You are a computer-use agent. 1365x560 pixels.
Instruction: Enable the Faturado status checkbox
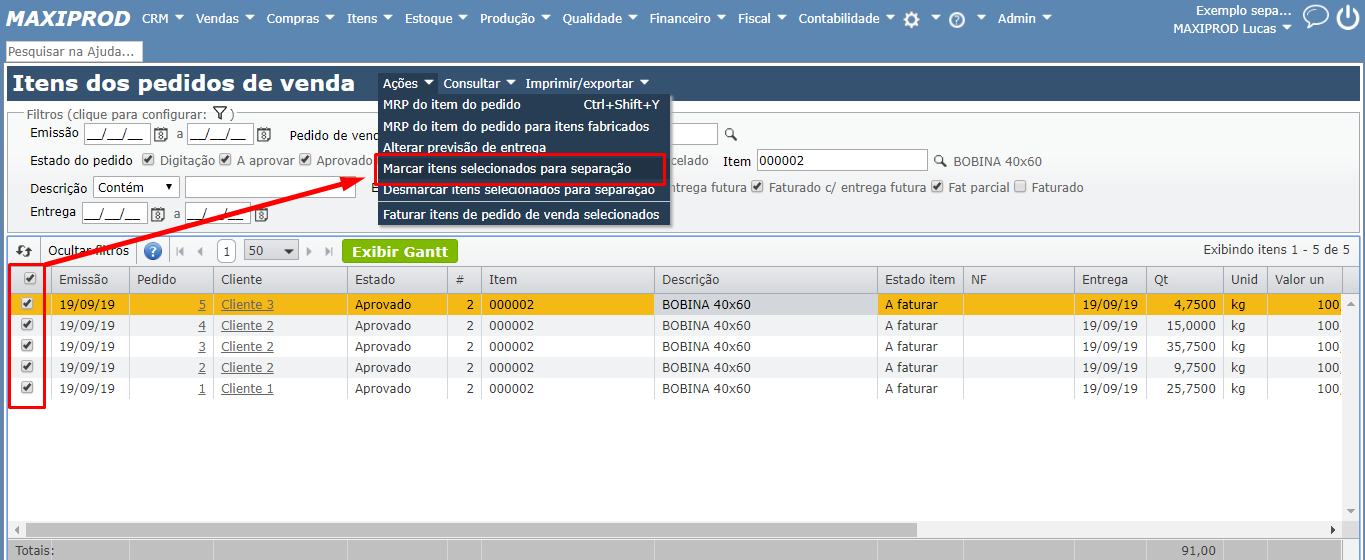1020,187
